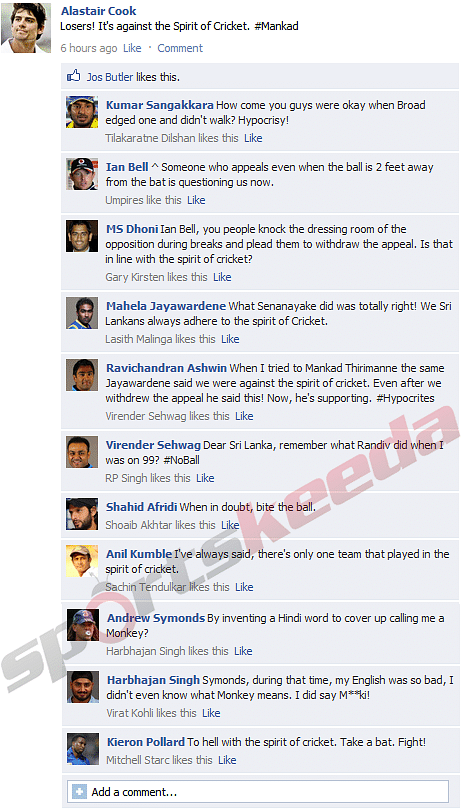Click Kieron Pollard's avatar thumbnail
This screenshot has height=810, width=461.
83,749
